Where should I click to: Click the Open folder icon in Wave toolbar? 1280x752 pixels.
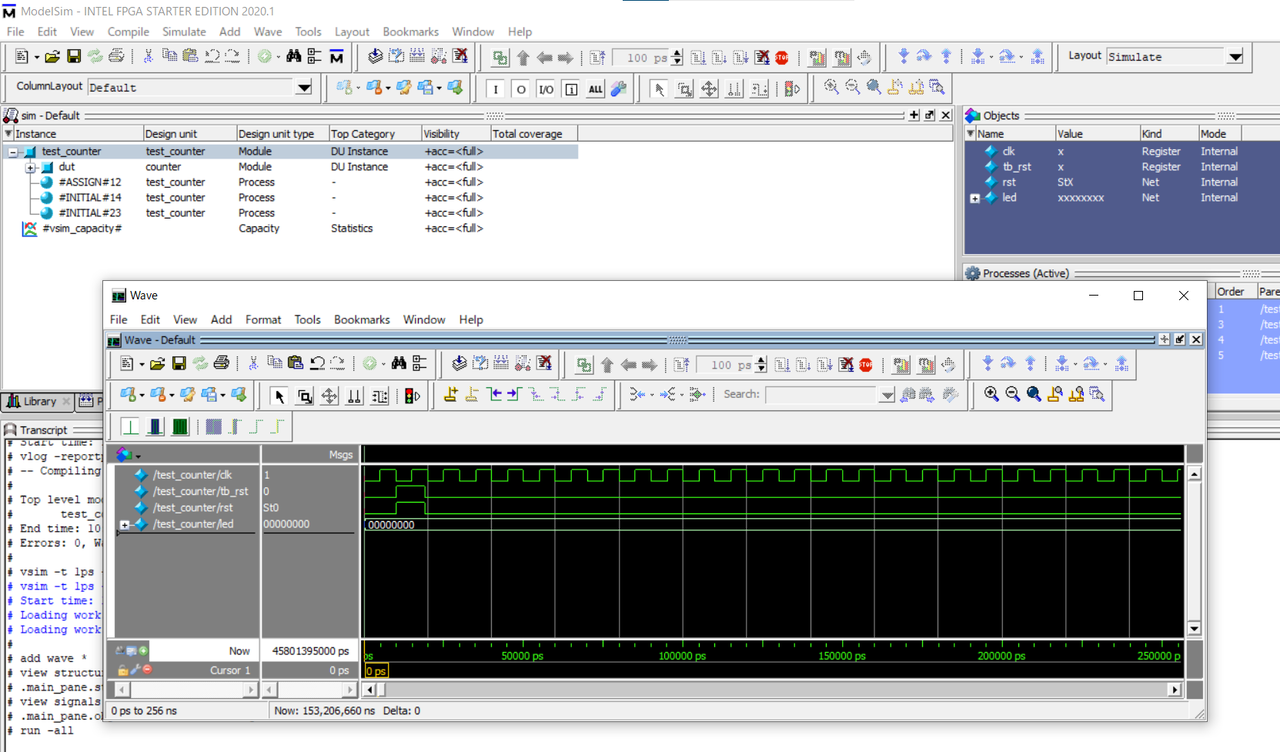click(x=158, y=364)
